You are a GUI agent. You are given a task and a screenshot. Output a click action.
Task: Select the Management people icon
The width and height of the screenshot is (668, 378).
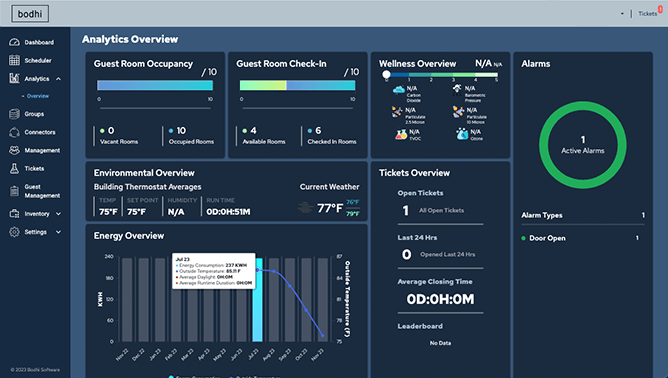[x=14, y=150]
